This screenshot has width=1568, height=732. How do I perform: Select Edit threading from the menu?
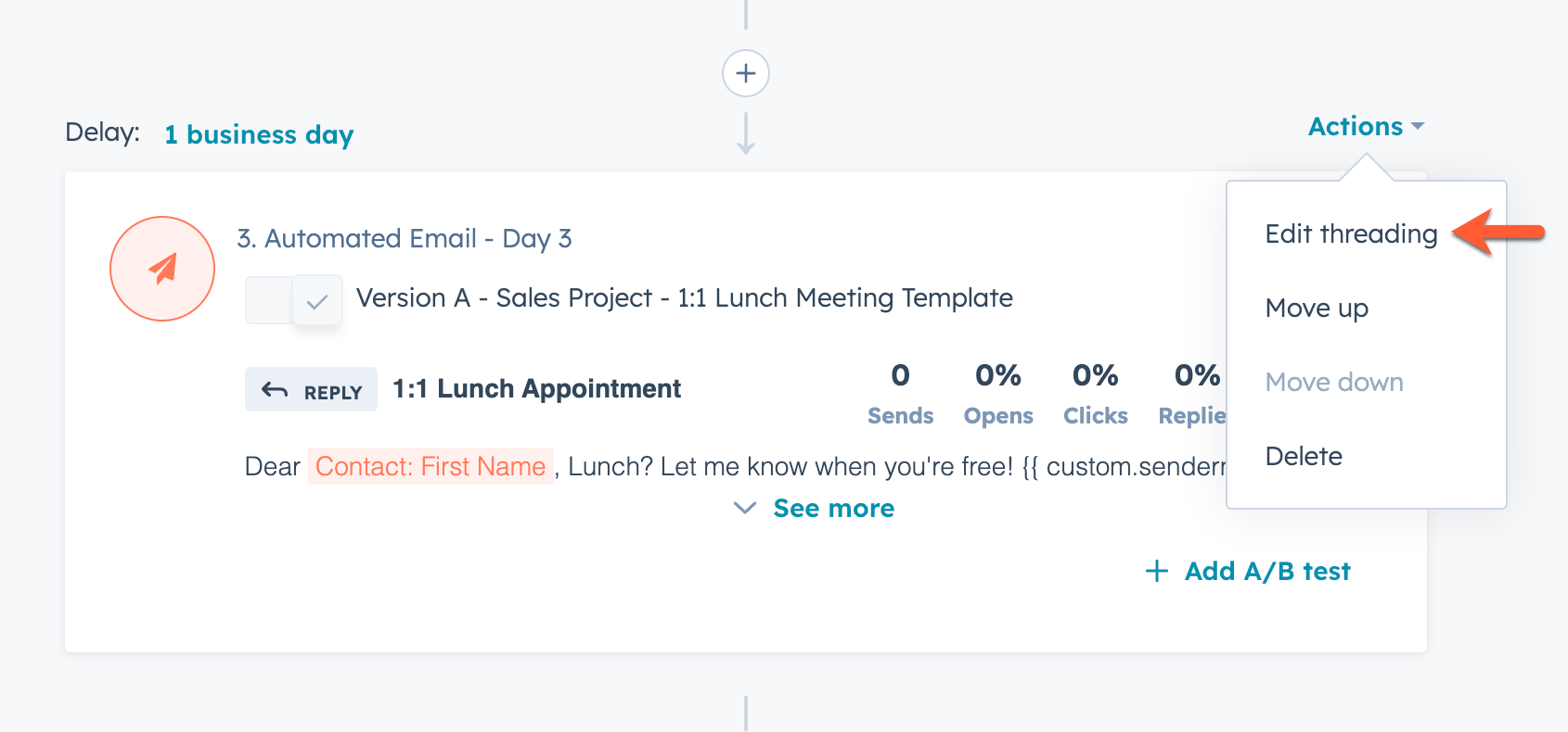coord(1350,234)
